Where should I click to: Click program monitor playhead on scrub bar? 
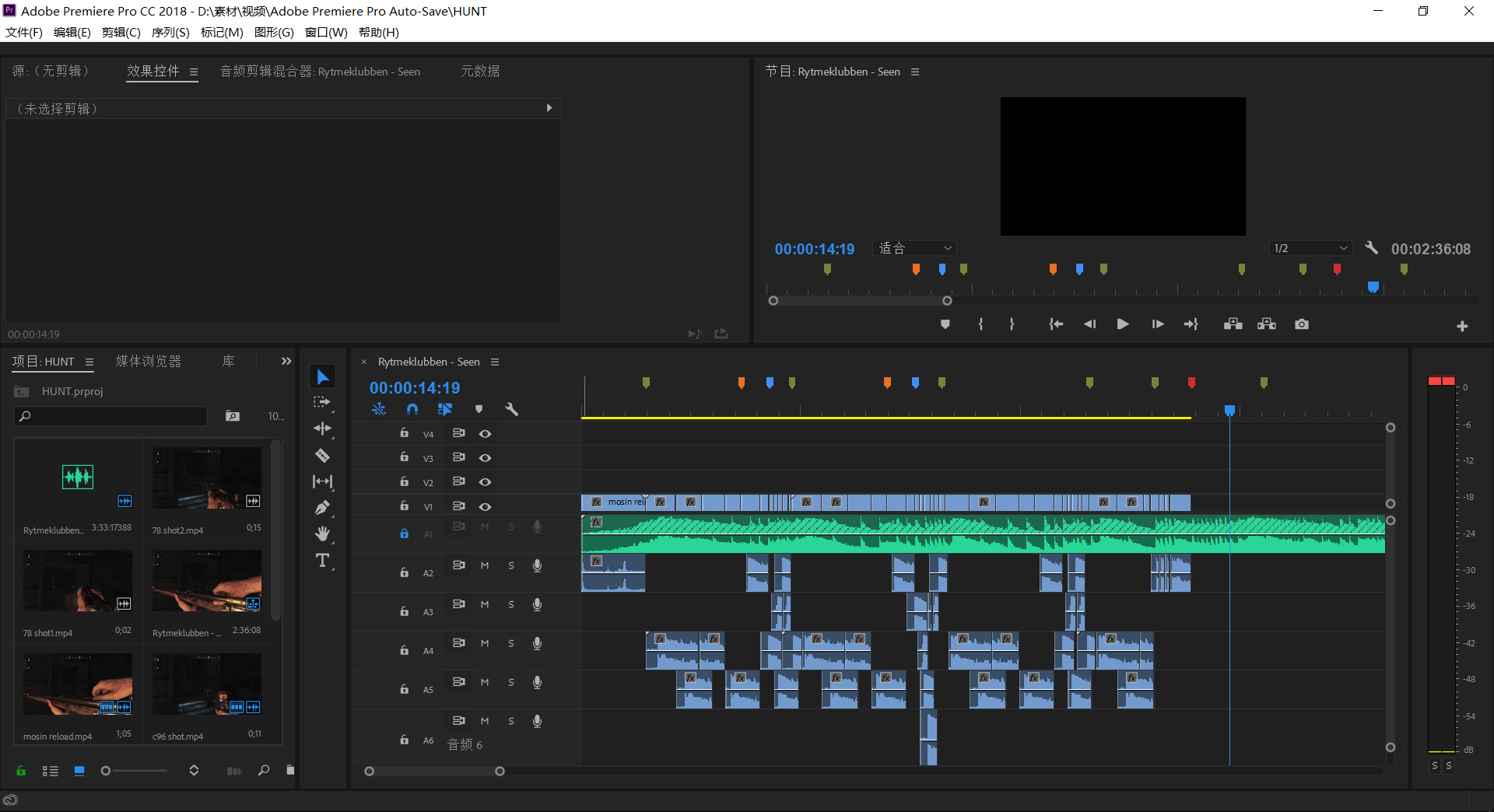[1373, 287]
